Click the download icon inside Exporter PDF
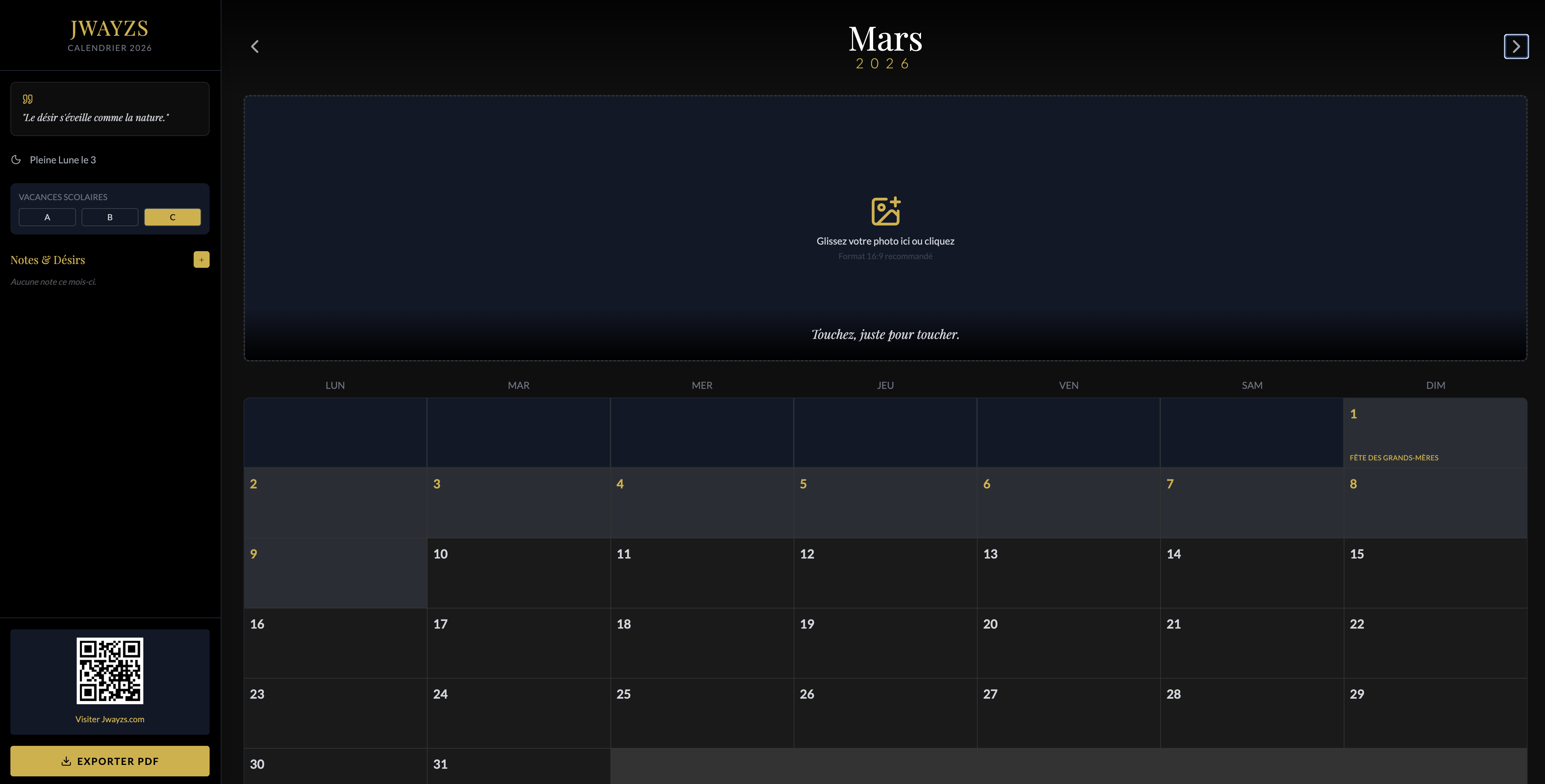 click(x=65, y=761)
